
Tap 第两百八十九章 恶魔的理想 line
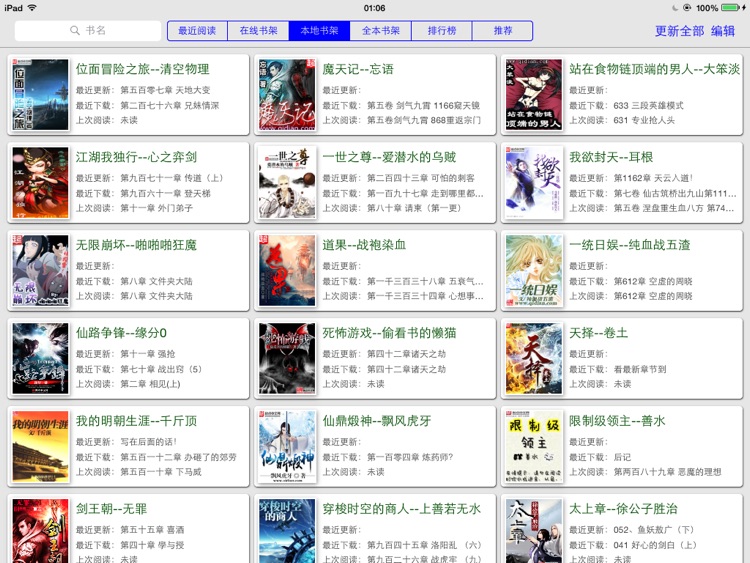667,472
